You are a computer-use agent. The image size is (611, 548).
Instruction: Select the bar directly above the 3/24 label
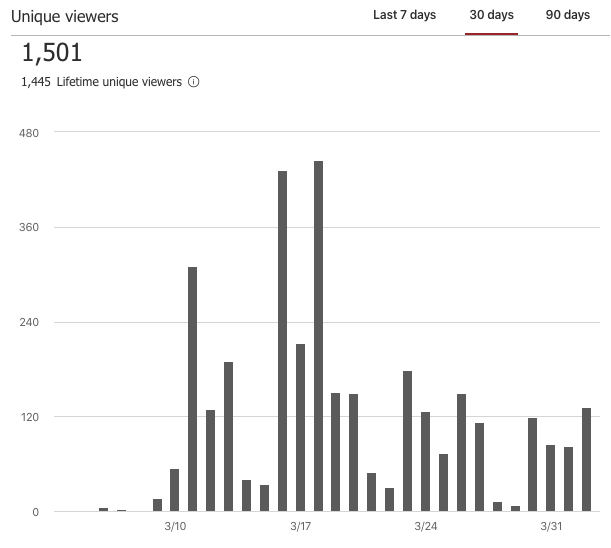point(426,461)
